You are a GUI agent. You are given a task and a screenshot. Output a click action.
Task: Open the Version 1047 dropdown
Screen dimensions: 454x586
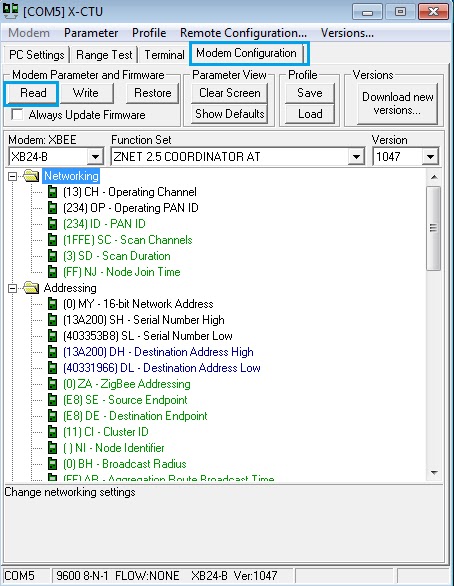(430, 157)
